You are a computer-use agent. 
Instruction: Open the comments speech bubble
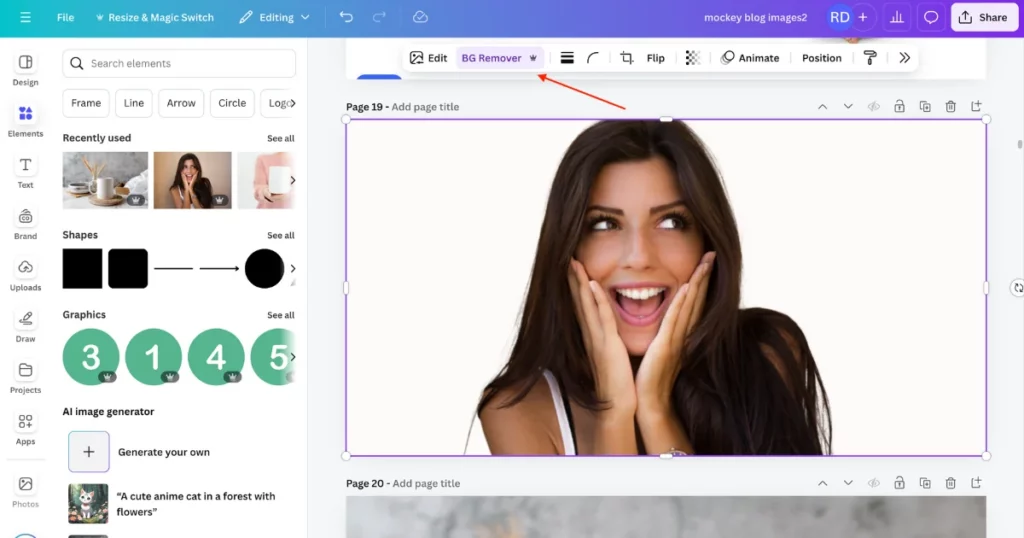[x=931, y=18]
